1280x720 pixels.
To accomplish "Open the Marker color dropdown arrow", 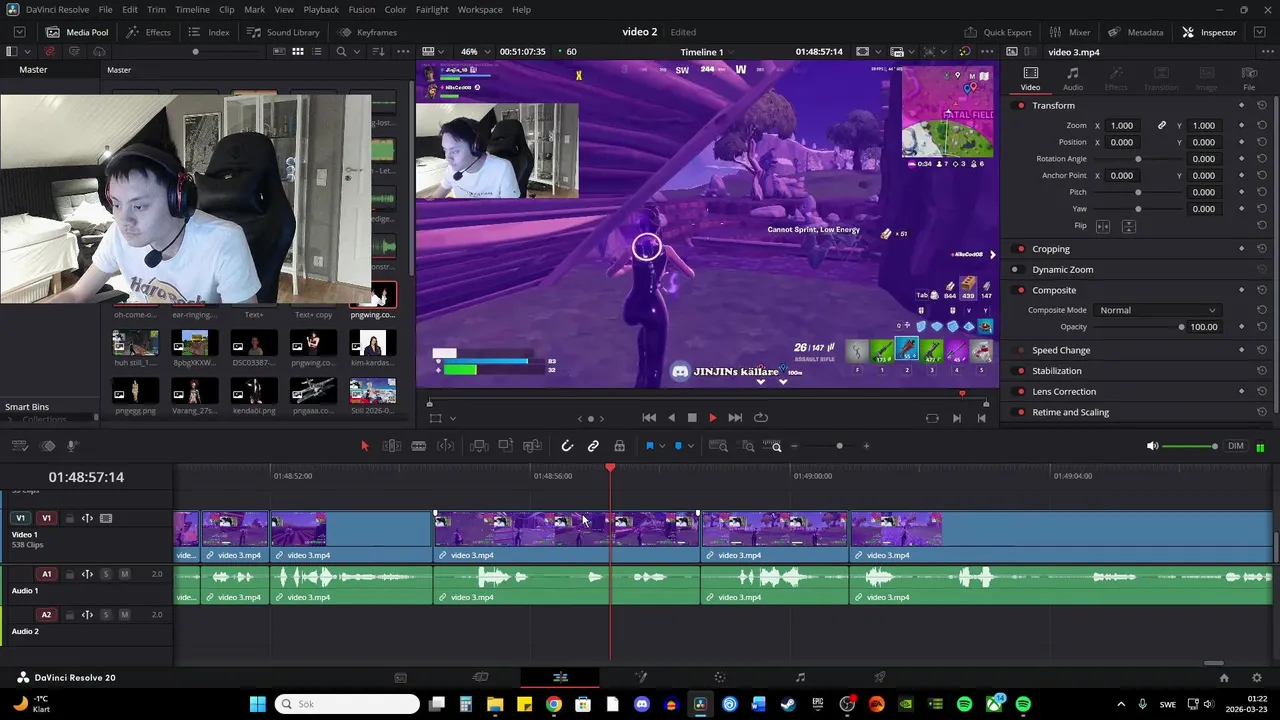I will [690, 446].
